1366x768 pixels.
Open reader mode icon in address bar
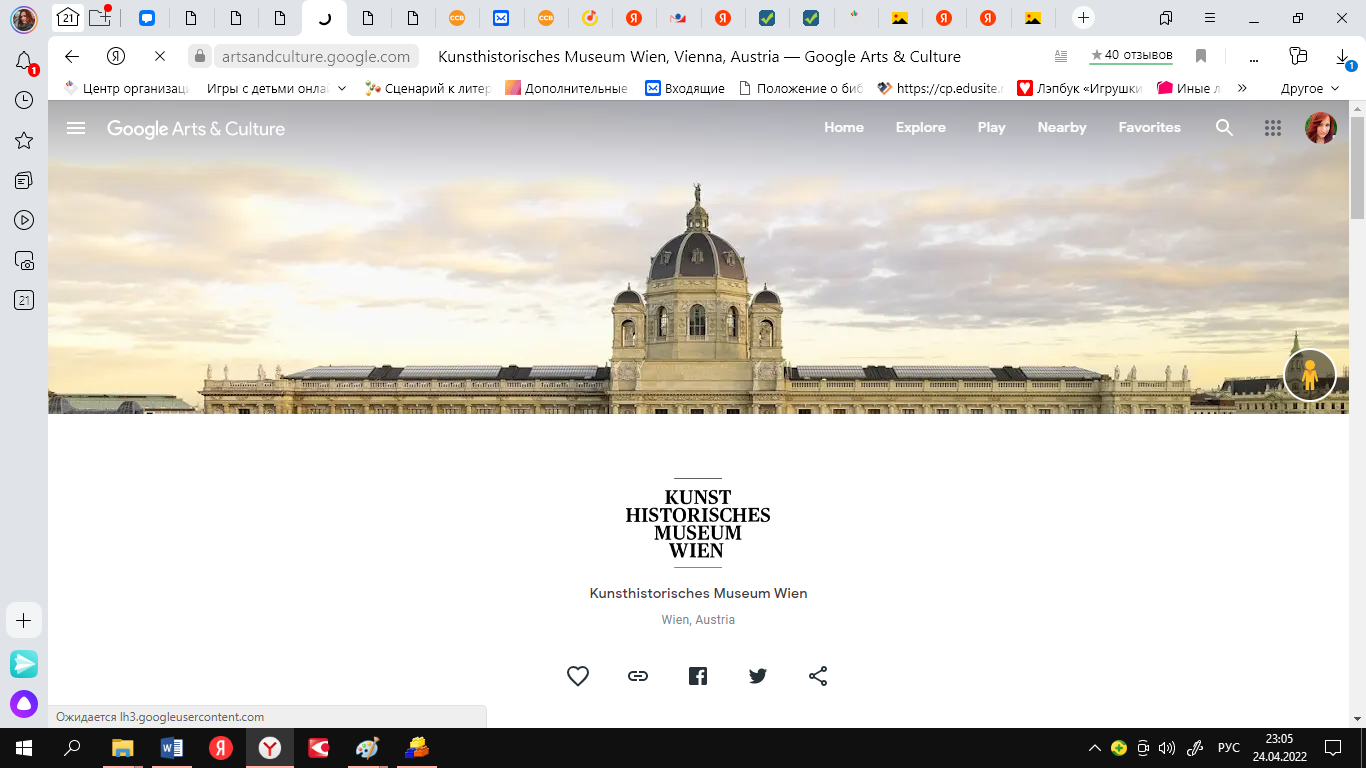(1061, 56)
